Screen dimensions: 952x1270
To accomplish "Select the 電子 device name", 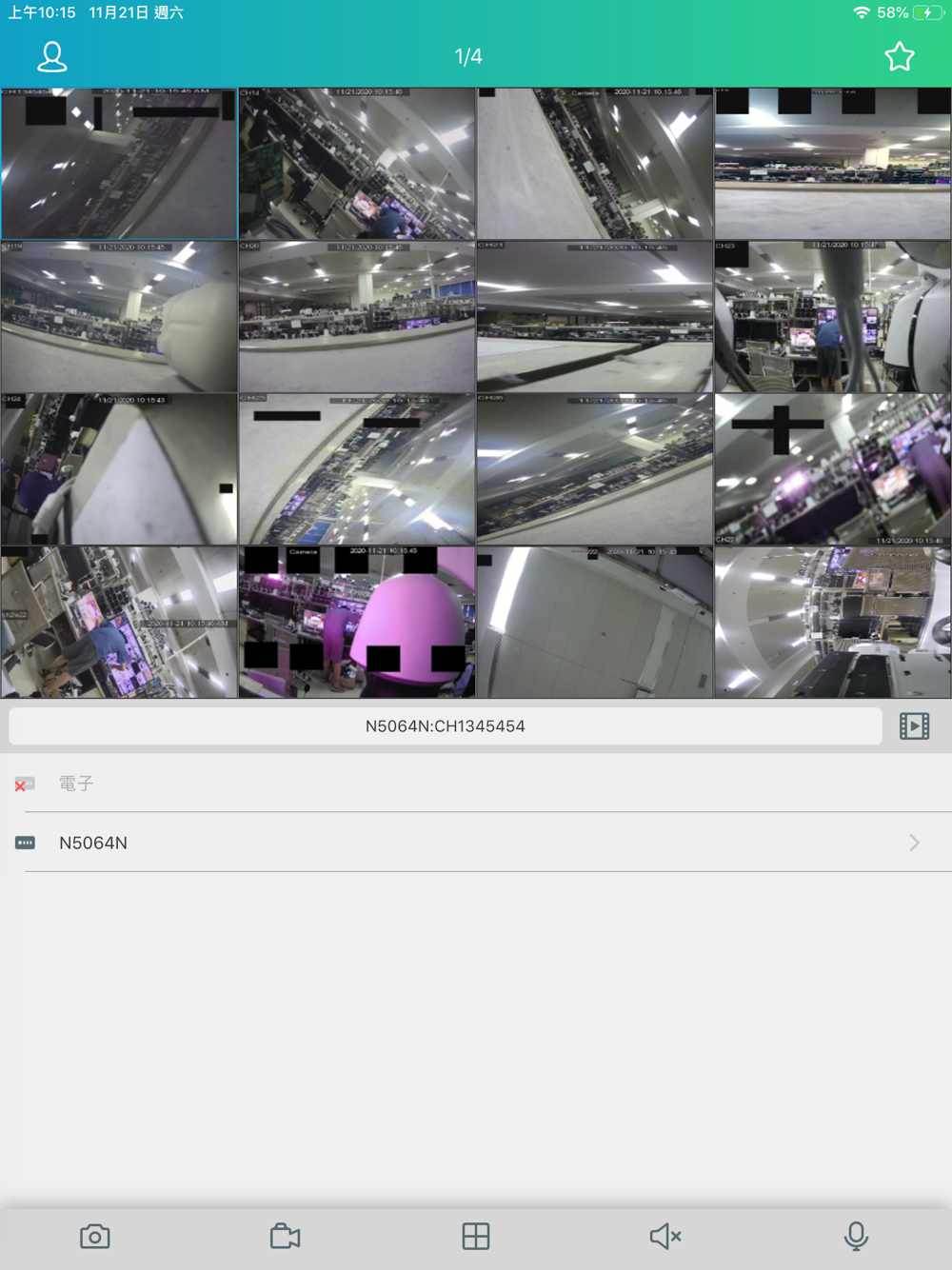I will coord(76,784).
